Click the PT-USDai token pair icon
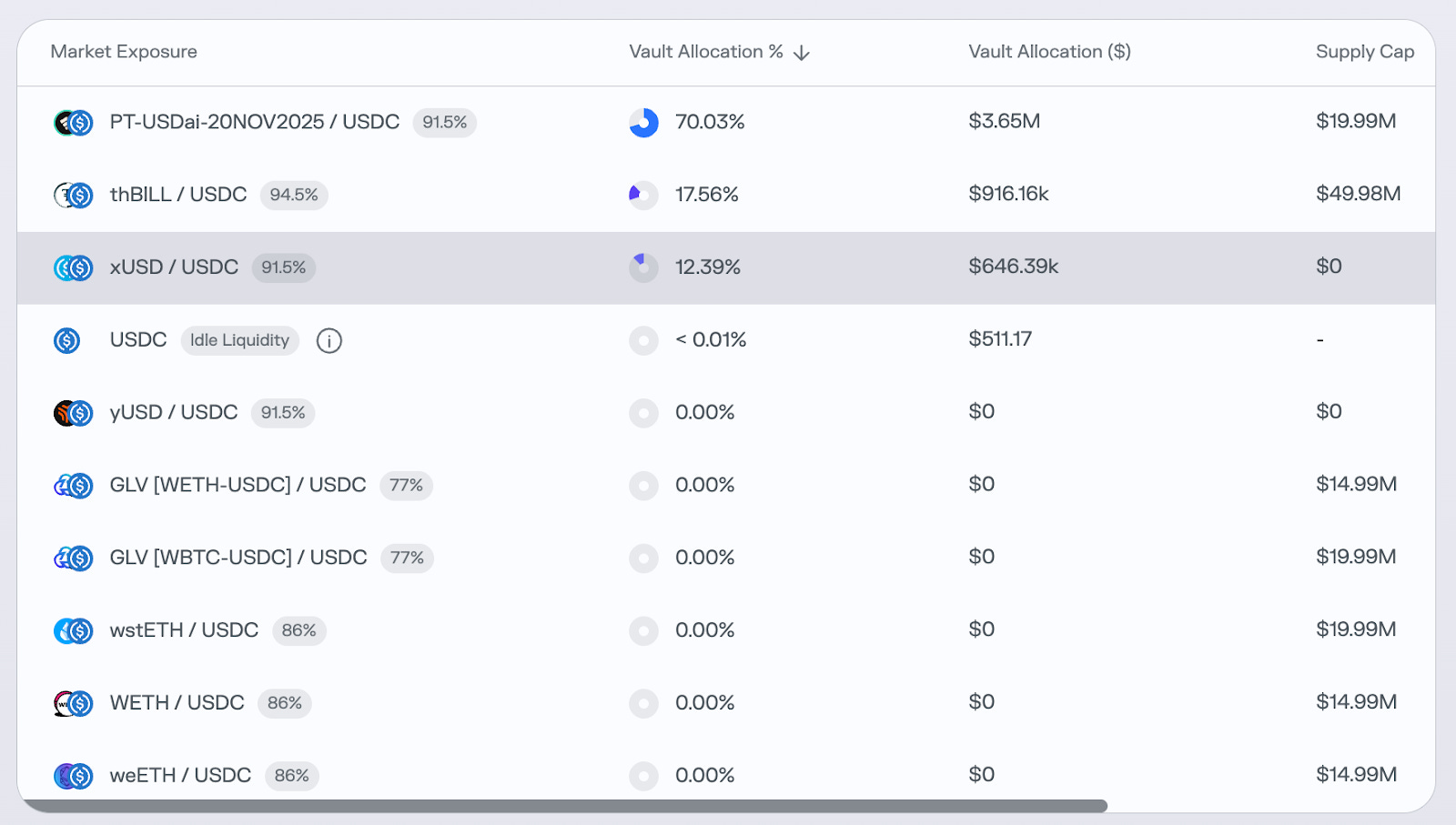The height and width of the screenshot is (825, 1456). coord(73,123)
